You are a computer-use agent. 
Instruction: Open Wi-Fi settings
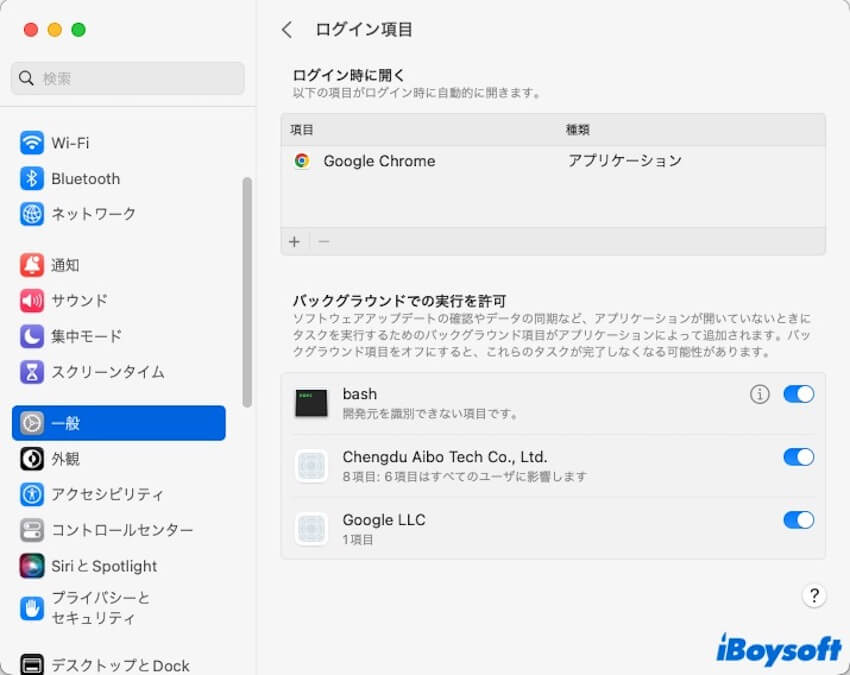click(x=70, y=143)
